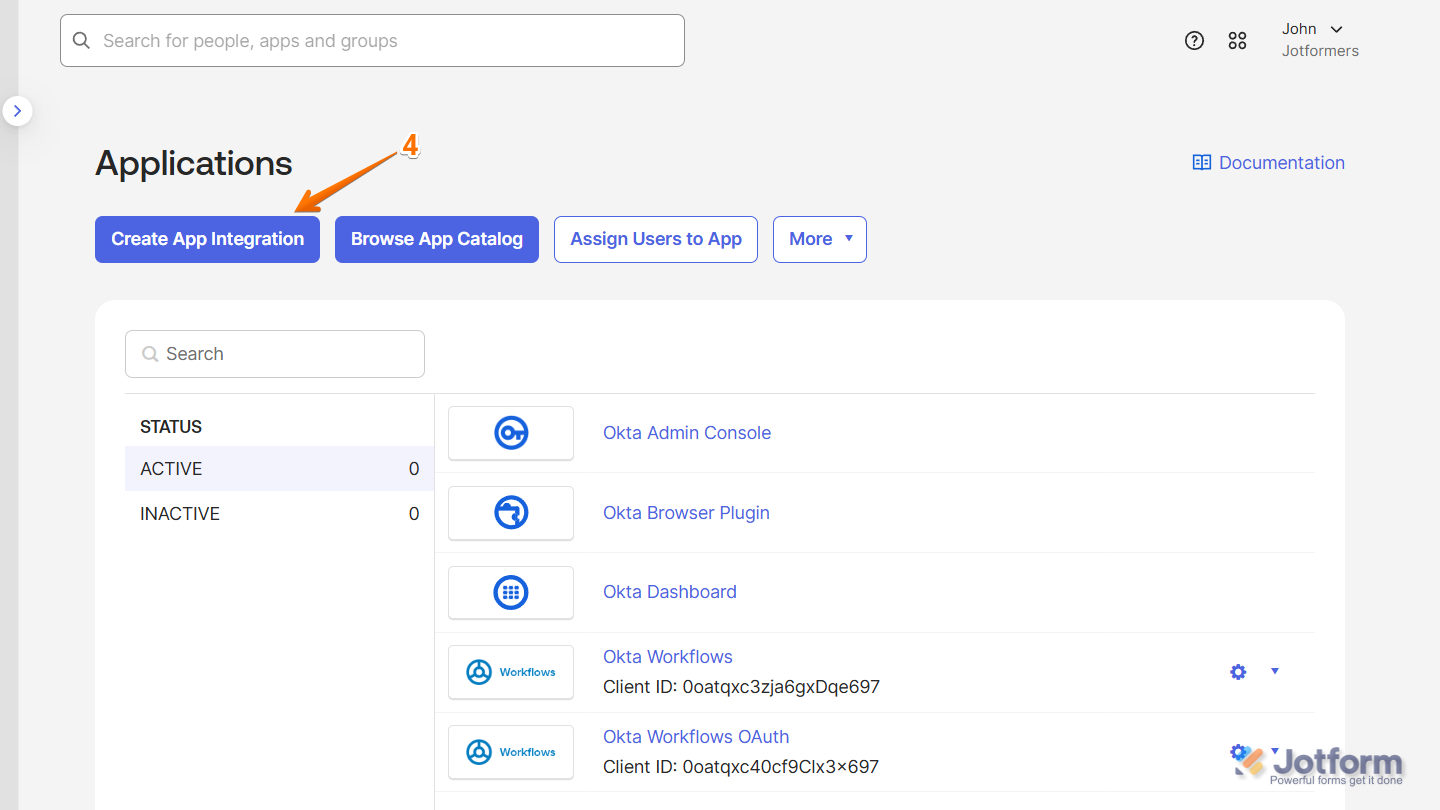Click the gear icon for Okta Workflows

click(1238, 672)
